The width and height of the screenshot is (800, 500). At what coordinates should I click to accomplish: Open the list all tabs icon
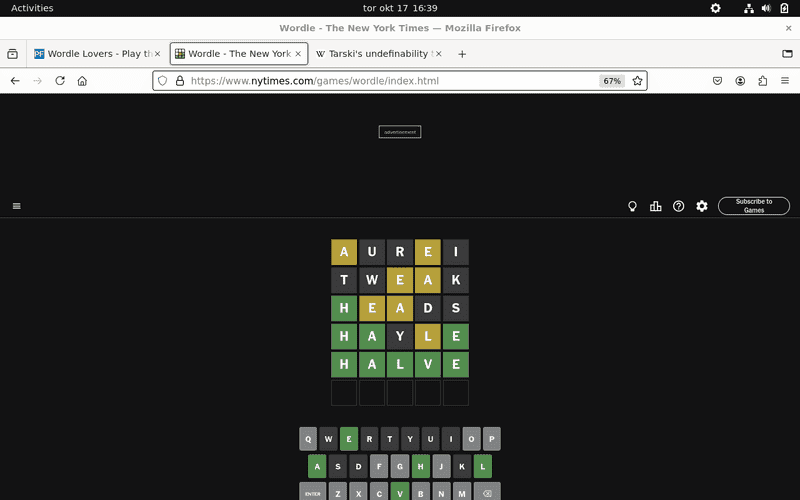point(787,54)
